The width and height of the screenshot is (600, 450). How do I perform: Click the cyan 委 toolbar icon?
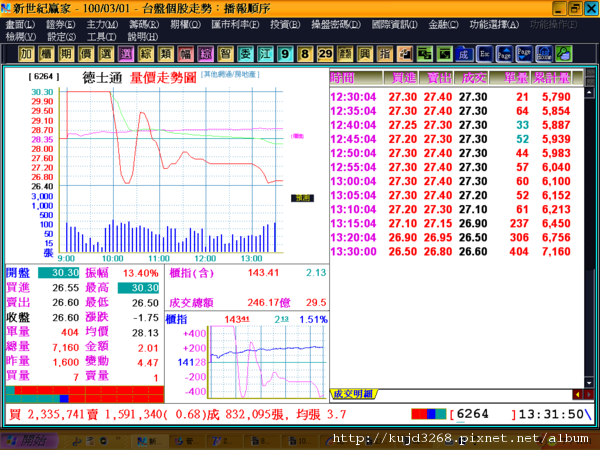click(245, 54)
